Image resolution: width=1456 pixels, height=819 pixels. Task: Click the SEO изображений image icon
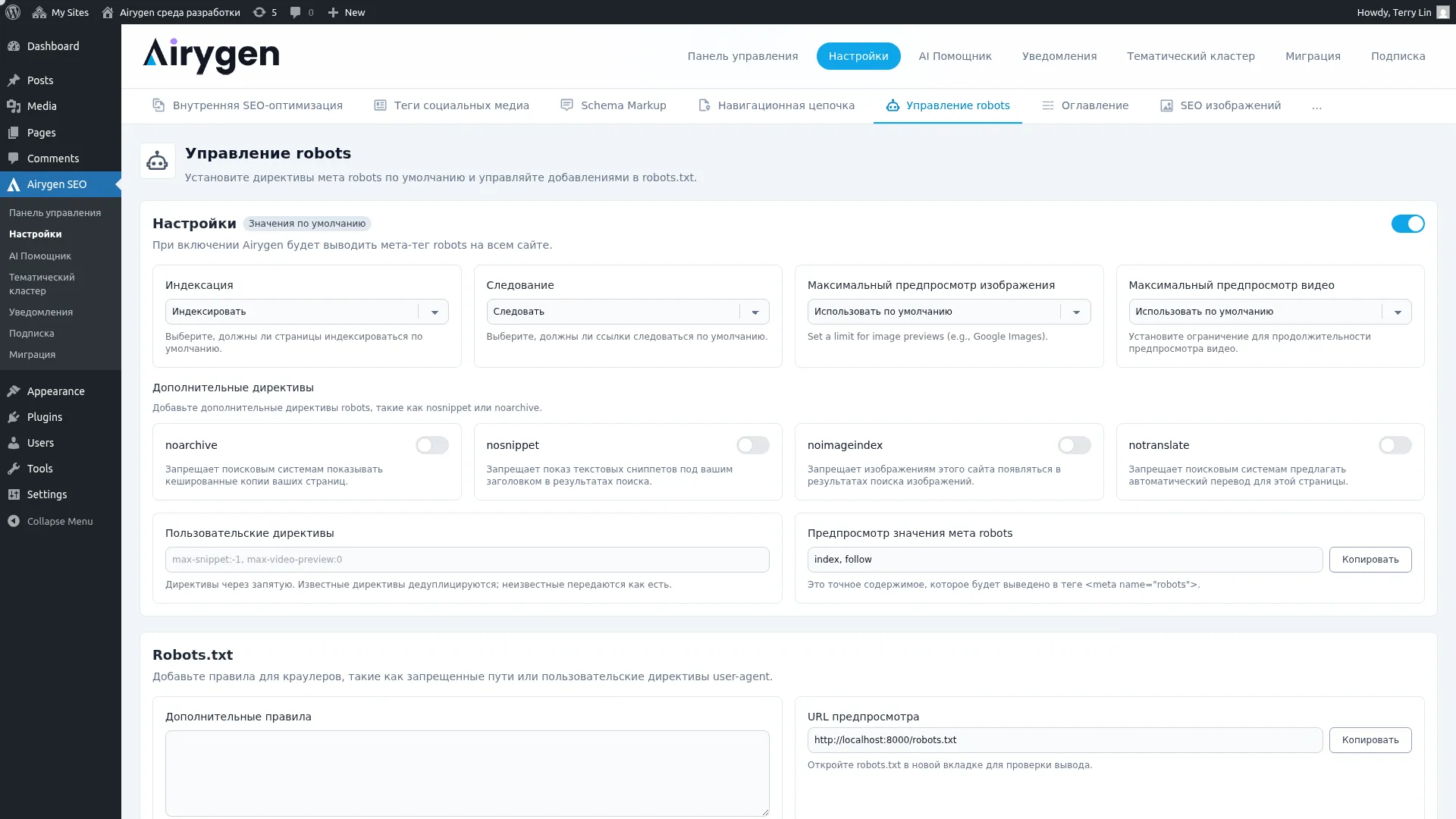click(1166, 105)
